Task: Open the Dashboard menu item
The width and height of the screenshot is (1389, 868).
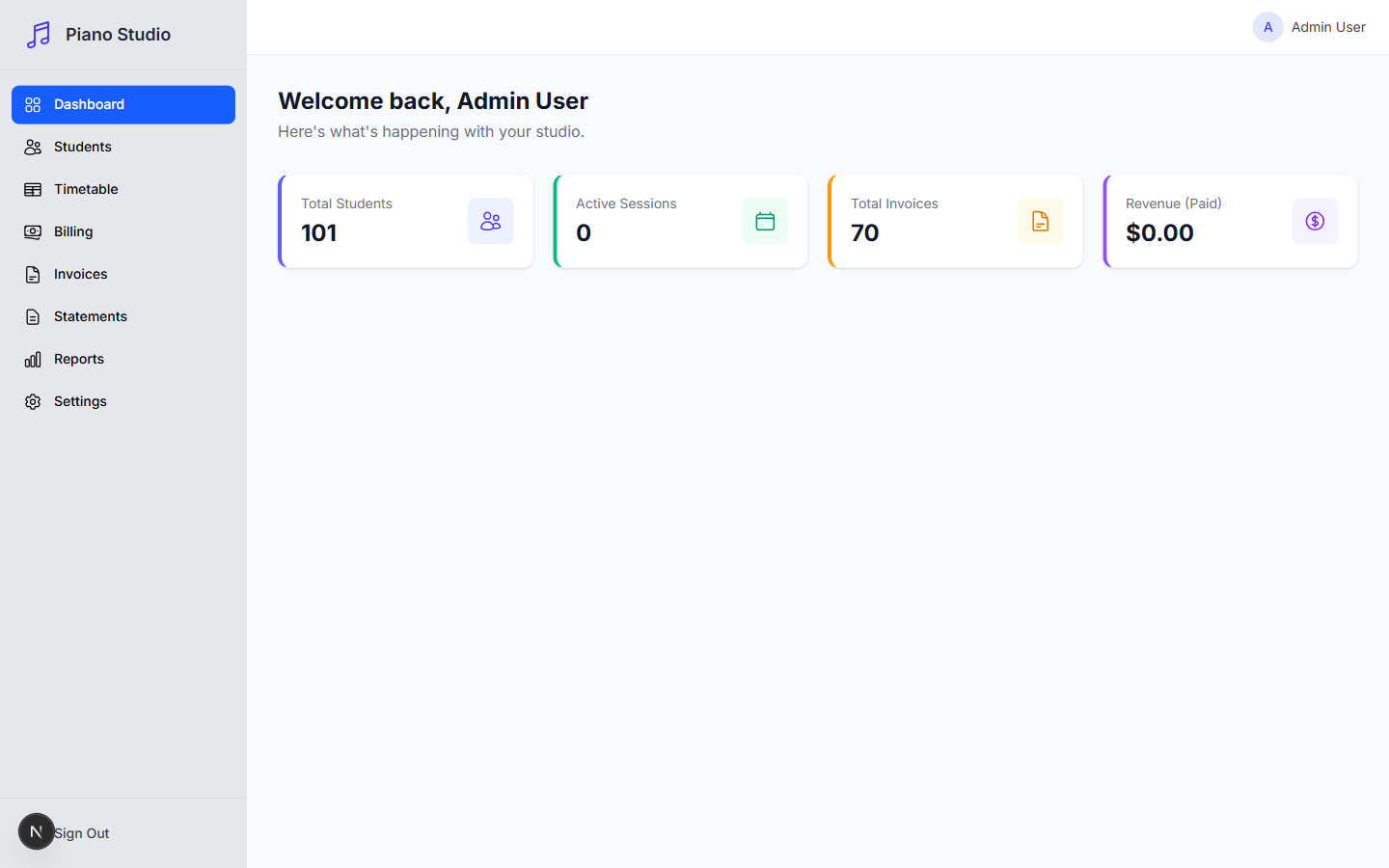Action: [x=123, y=104]
